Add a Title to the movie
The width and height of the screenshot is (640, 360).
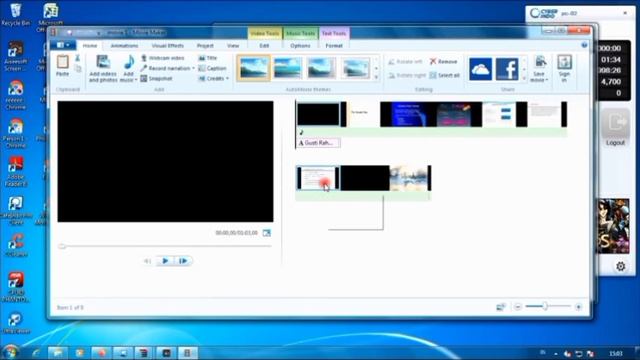(x=208, y=58)
